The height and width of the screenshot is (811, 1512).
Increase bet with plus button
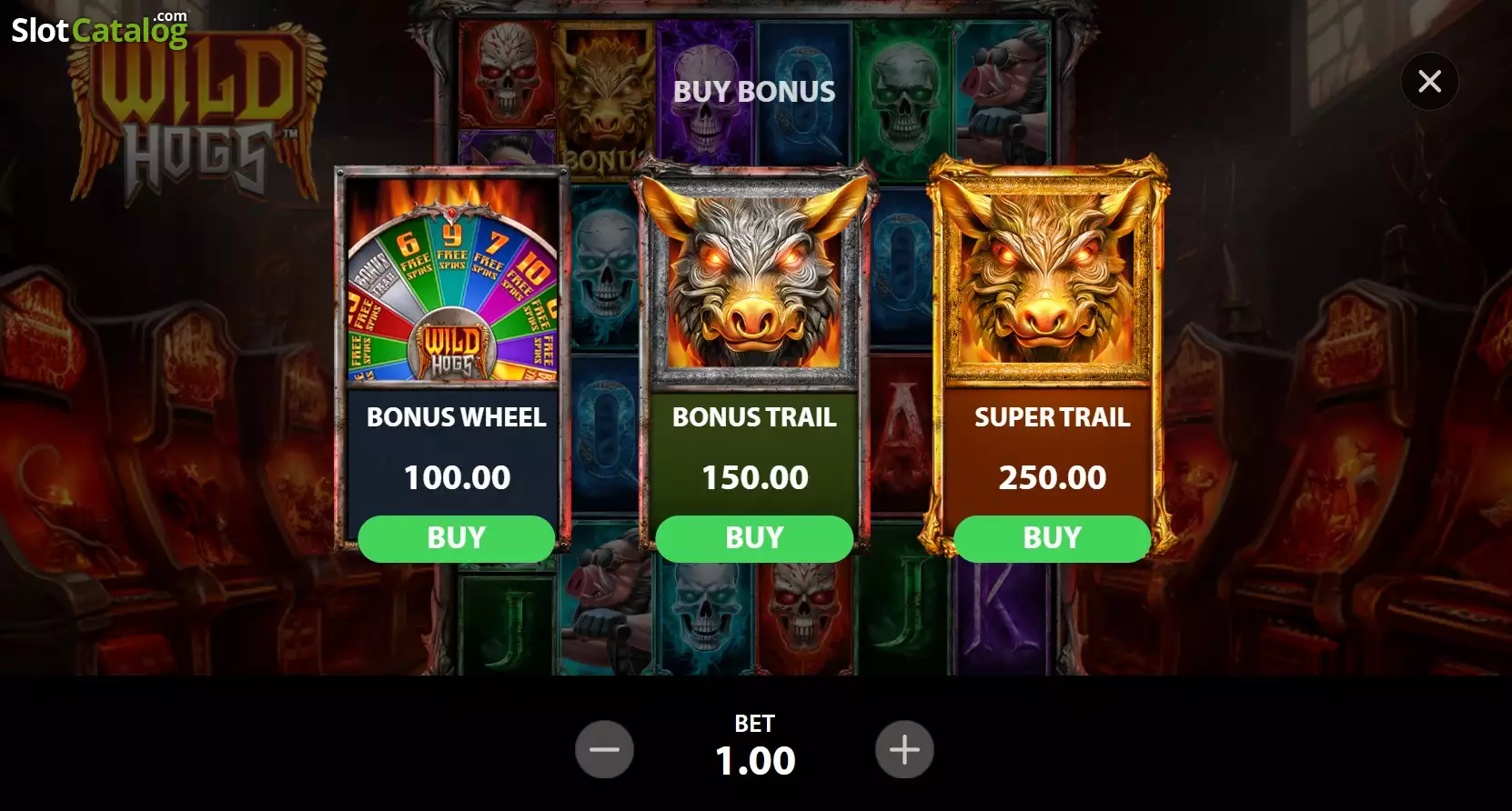click(904, 750)
